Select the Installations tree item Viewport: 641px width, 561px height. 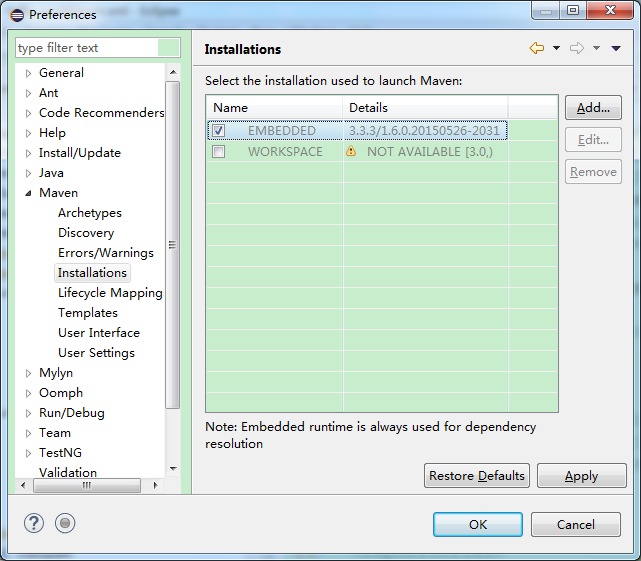point(92,273)
